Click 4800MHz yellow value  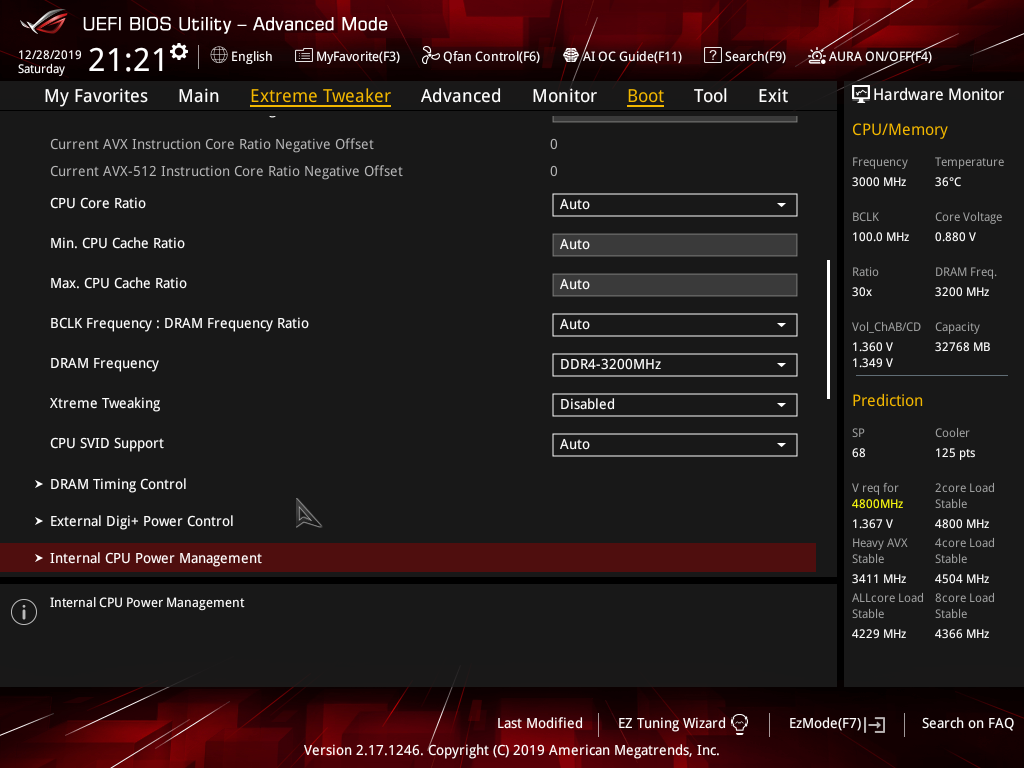pos(877,504)
